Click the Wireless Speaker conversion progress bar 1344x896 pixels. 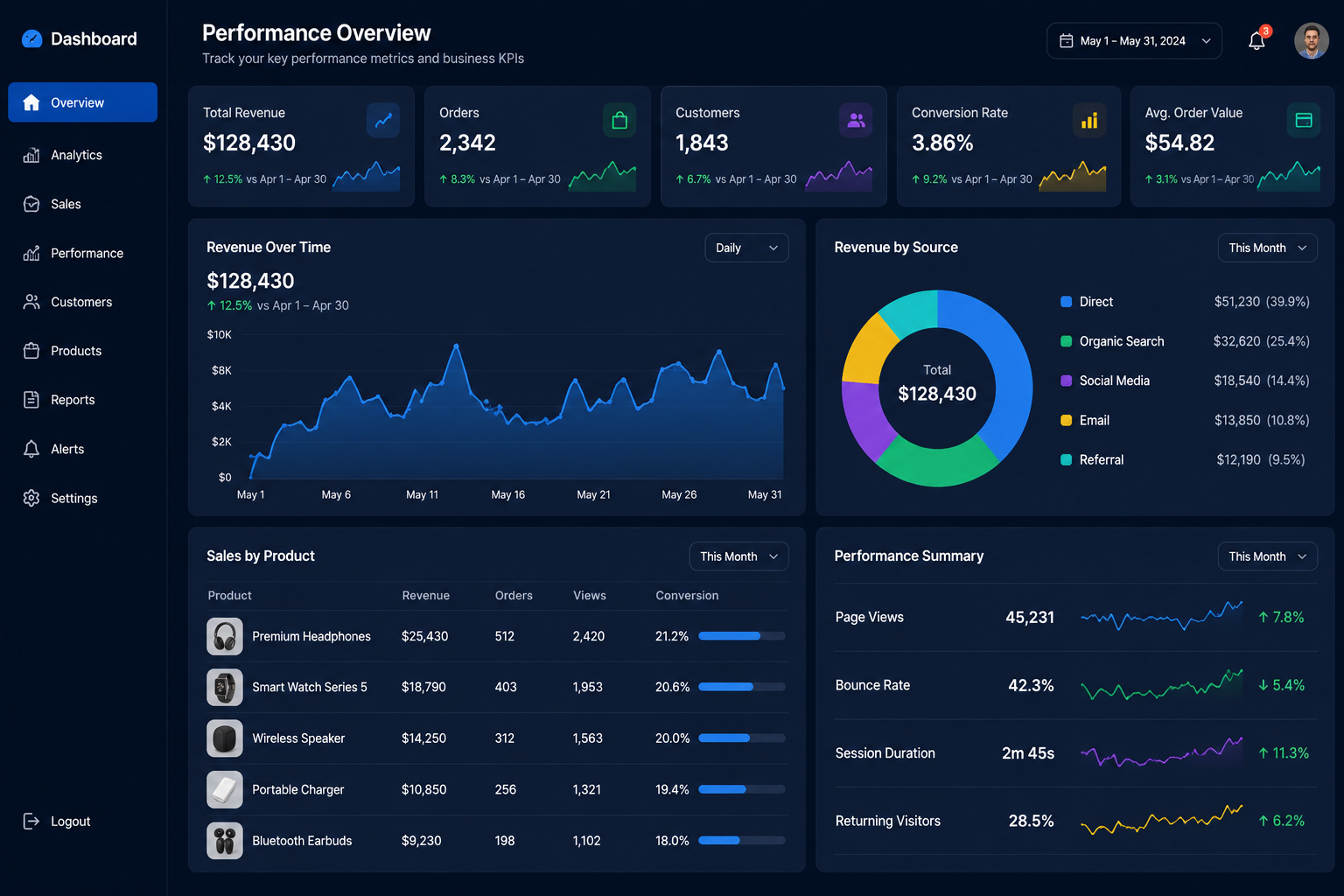[x=742, y=738]
